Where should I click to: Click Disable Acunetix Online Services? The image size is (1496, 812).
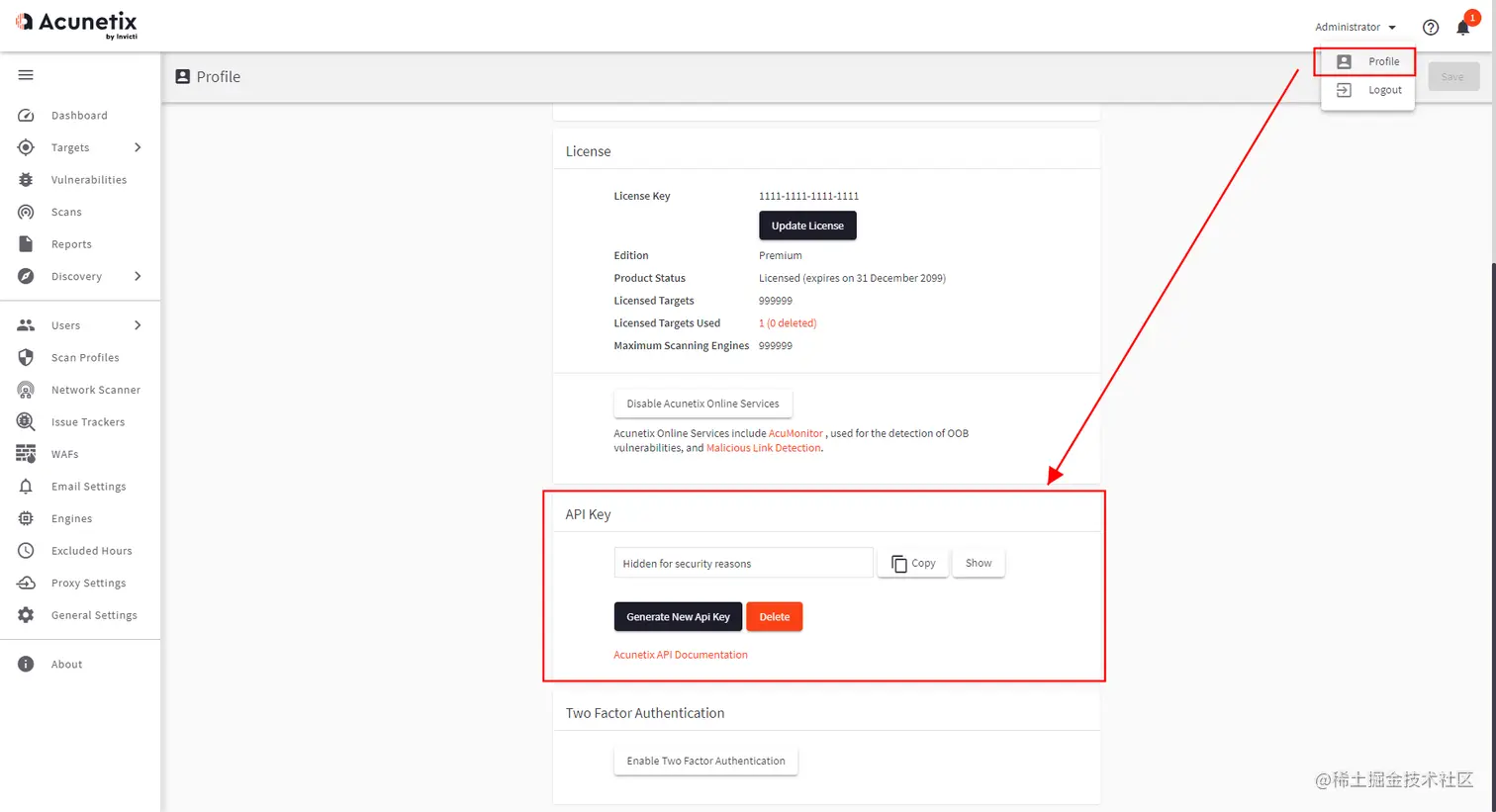[702, 404]
